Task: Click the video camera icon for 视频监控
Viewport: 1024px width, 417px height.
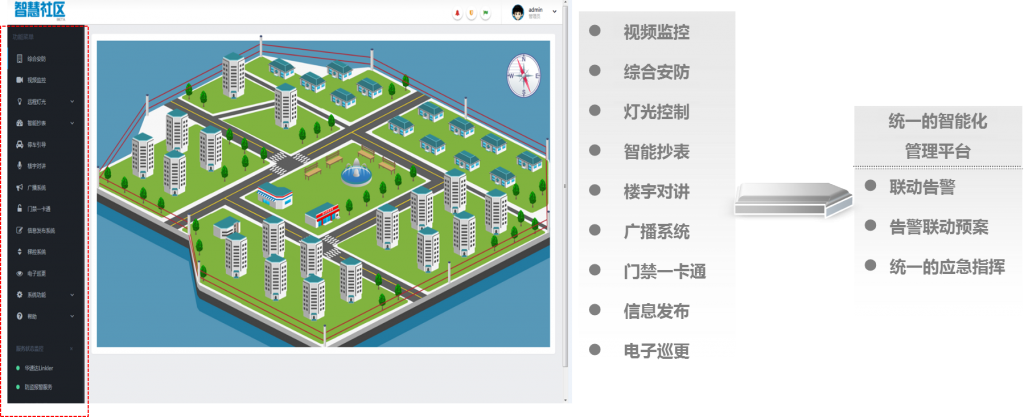Action: pyautogui.click(x=19, y=79)
